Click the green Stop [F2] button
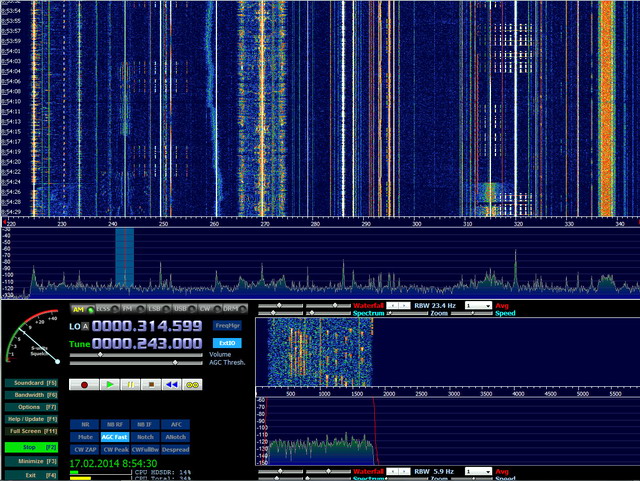This screenshot has height=481, width=640. 31,448
